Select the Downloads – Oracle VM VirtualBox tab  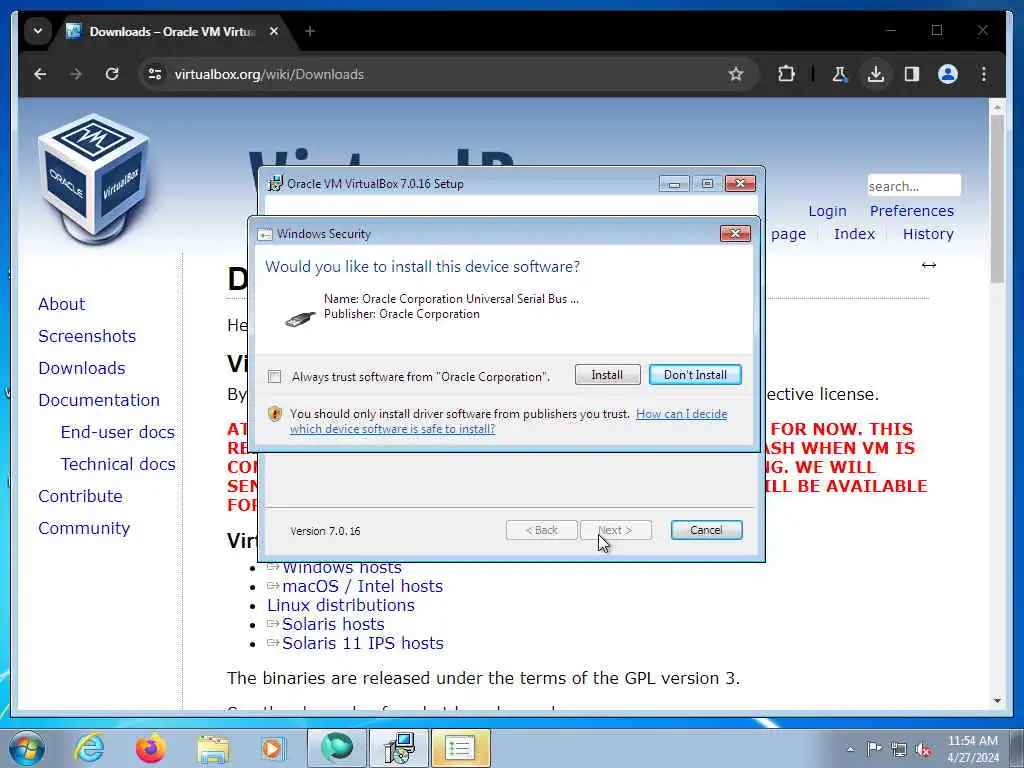click(171, 31)
